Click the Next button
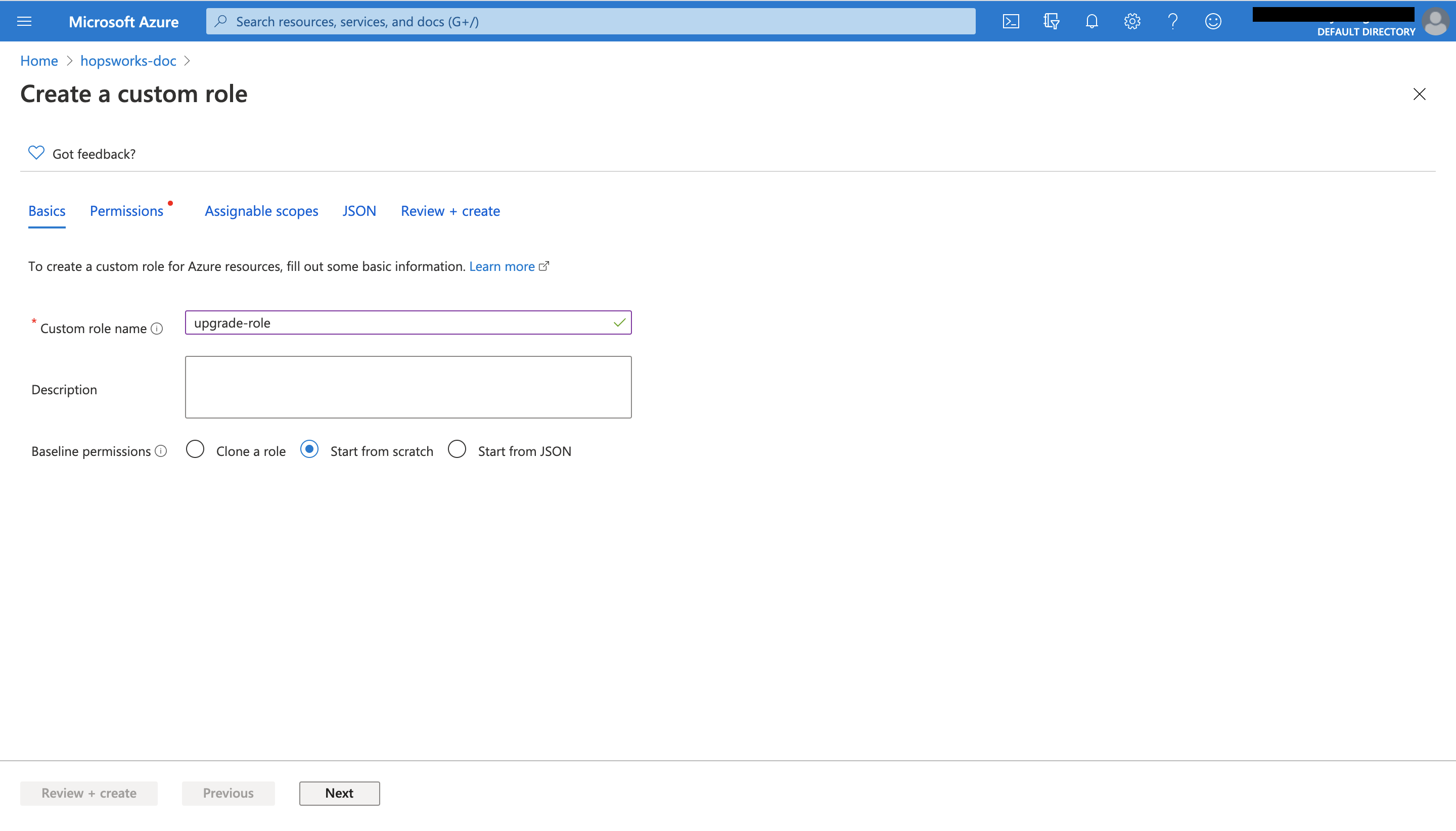 point(339,792)
